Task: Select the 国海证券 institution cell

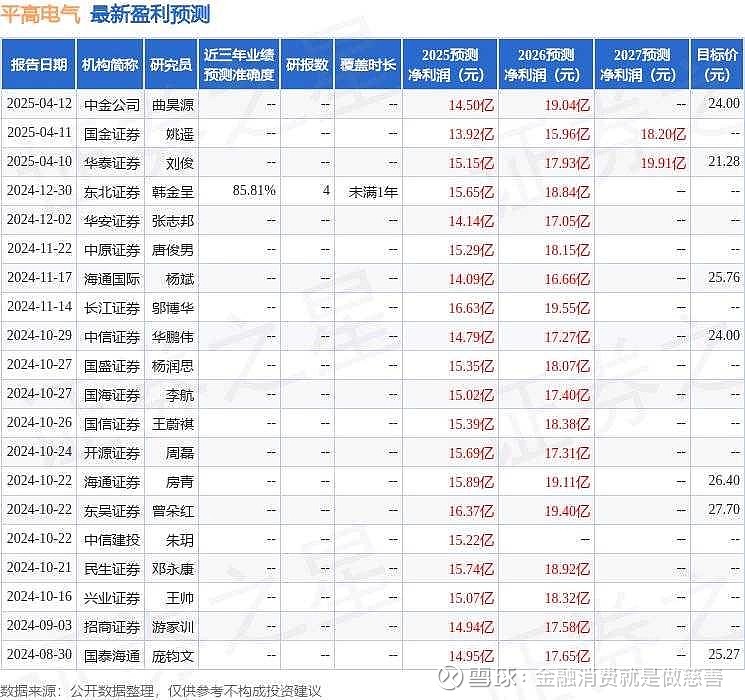Action: point(112,395)
